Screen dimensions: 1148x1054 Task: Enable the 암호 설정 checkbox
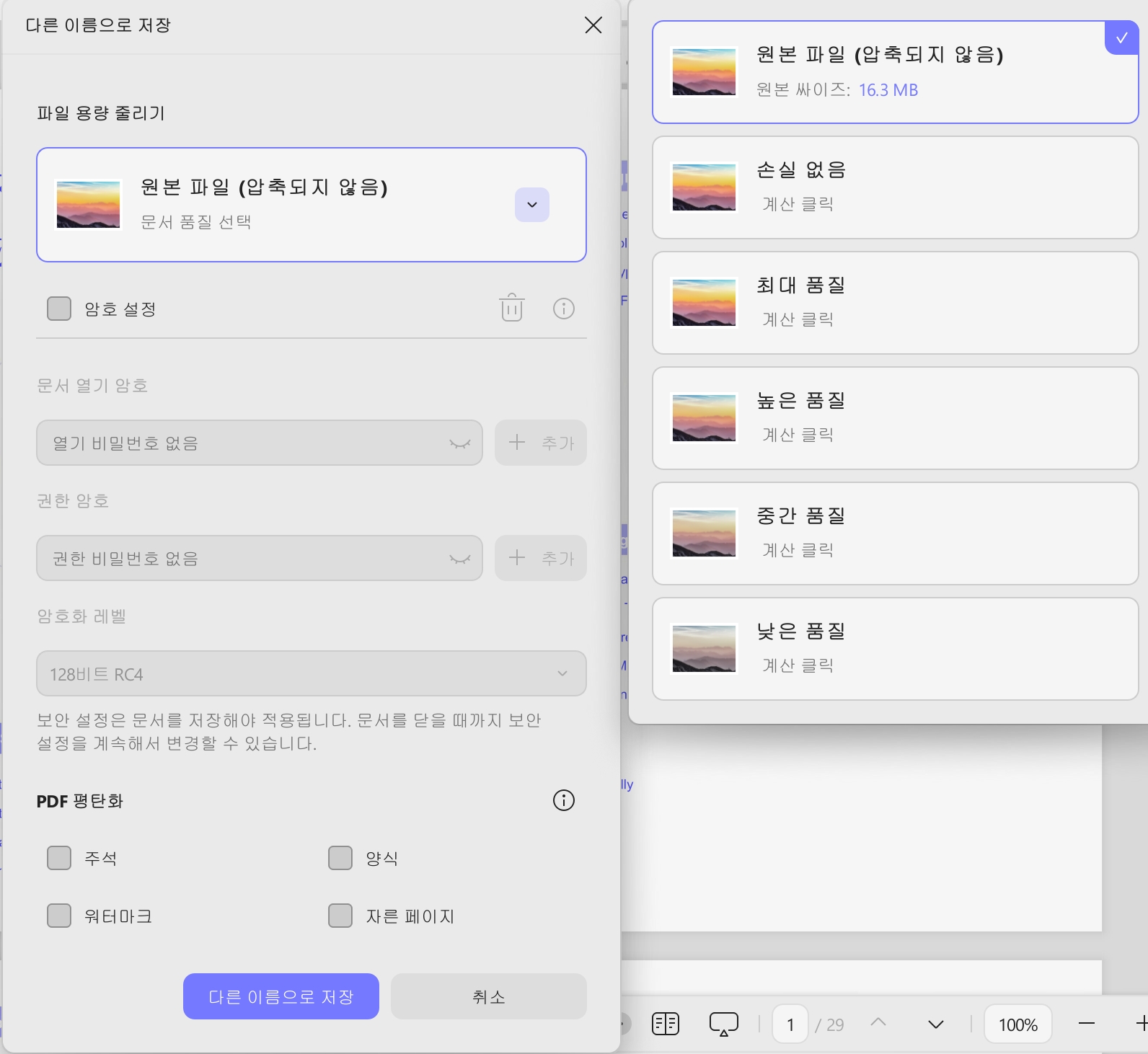[x=59, y=309]
